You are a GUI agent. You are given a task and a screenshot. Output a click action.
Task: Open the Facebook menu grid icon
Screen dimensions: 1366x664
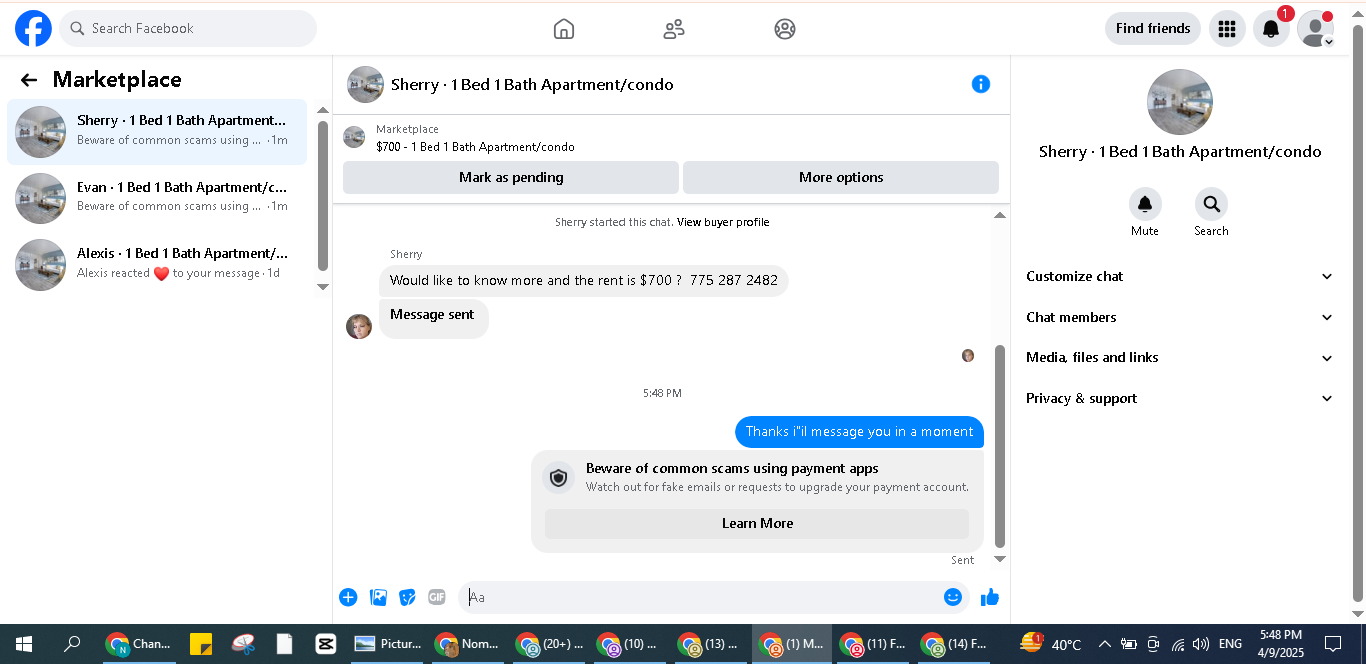[1227, 29]
